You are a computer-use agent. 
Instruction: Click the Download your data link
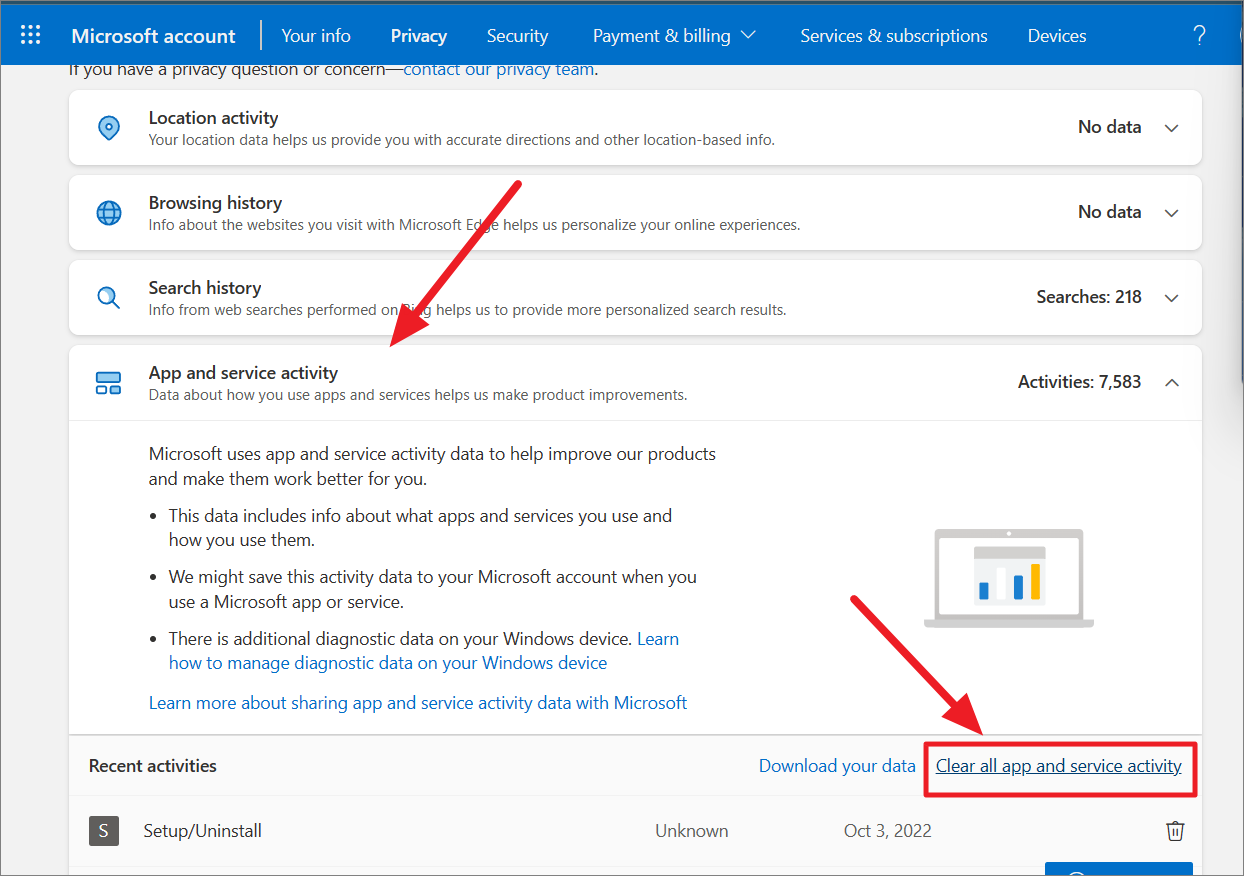click(837, 765)
